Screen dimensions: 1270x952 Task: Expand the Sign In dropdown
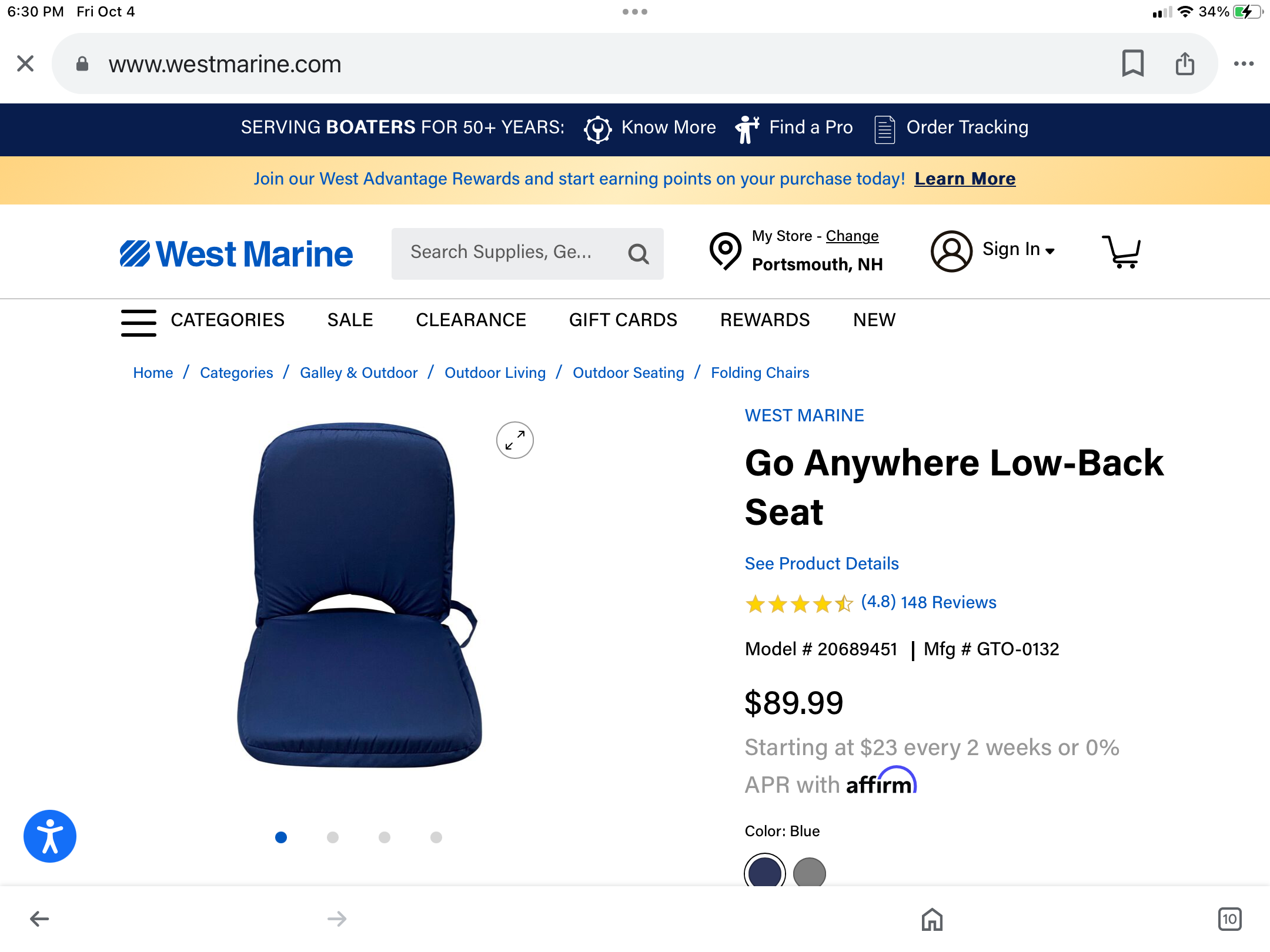[x=1018, y=250]
